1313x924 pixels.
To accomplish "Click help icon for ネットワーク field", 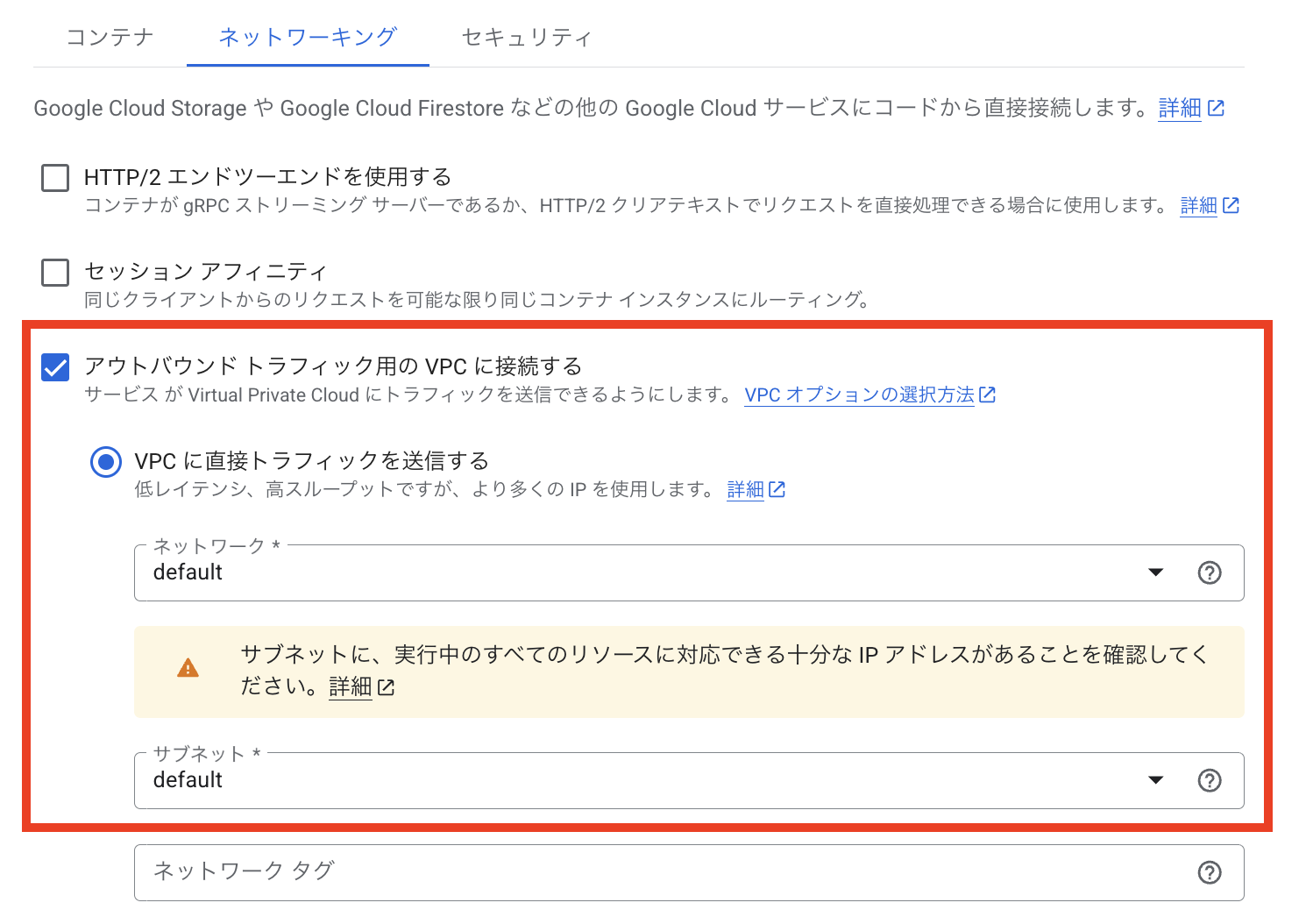I will coord(1209,572).
